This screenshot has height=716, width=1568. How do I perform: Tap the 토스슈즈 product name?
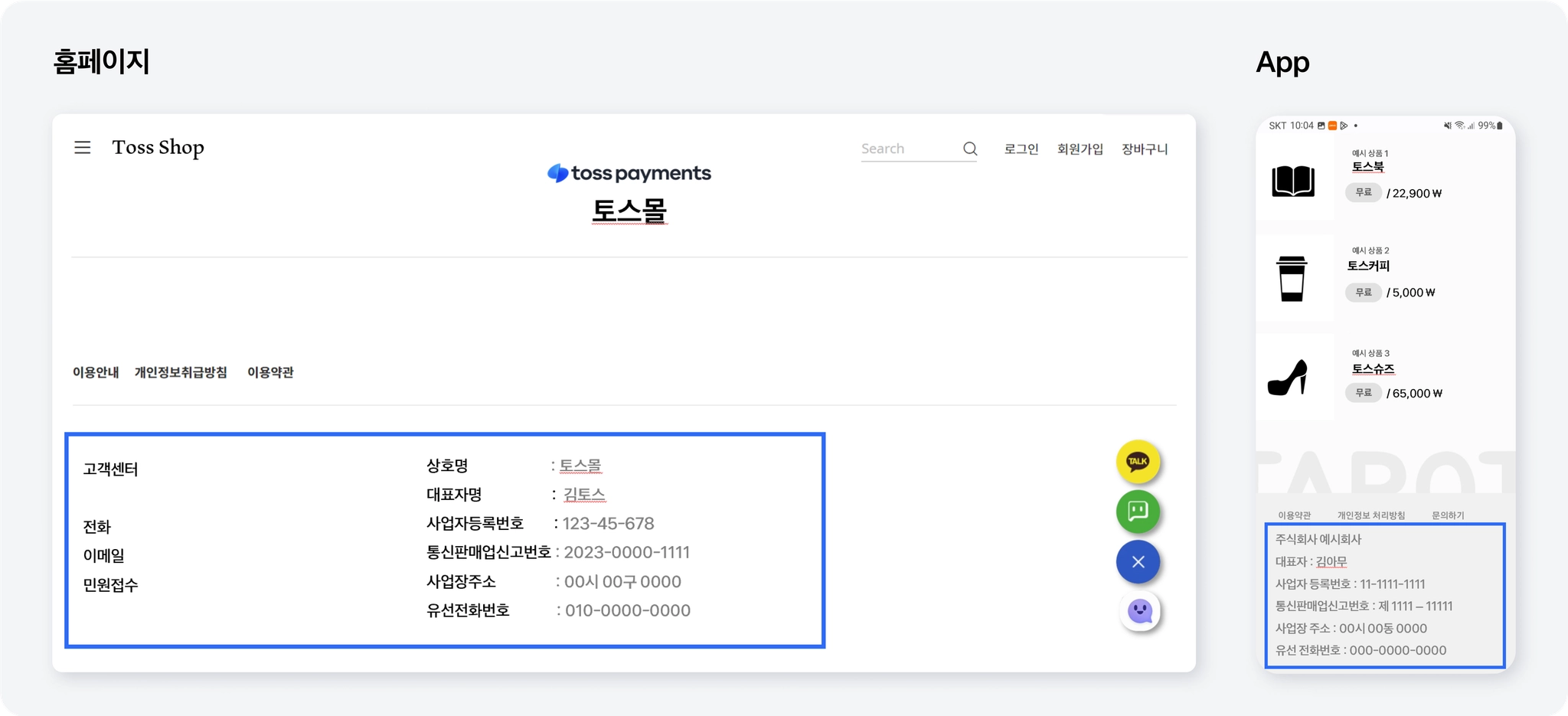[x=1374, y=368]
